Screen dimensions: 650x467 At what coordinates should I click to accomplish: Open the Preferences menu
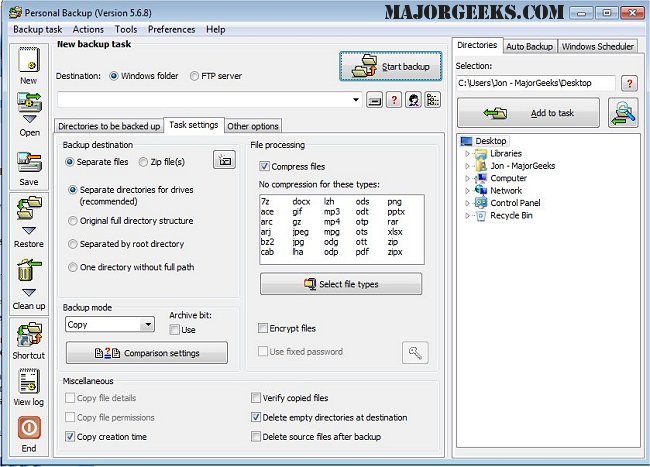click(x=171, y=29)
